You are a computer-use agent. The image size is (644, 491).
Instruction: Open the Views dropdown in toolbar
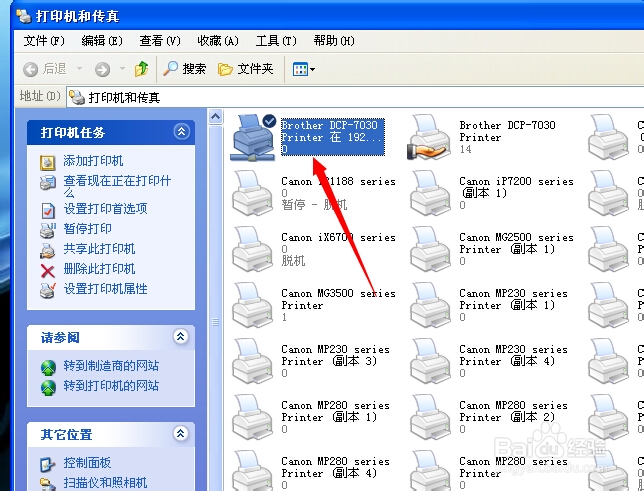point(304,69)
